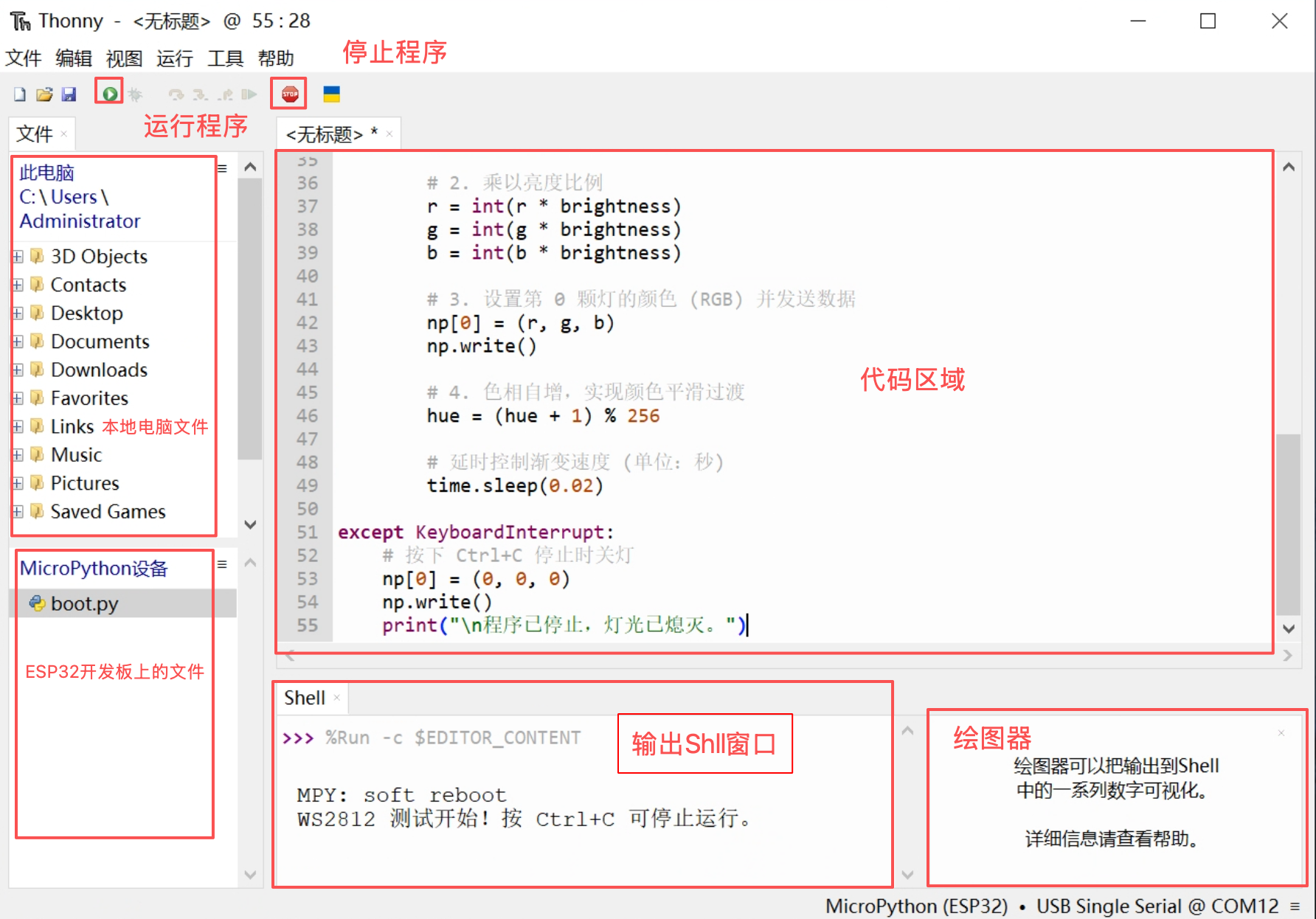Viewport: 1316px width, 919px height.
Task: Click code line time.sleep(0.02)
Action: tap(515, 485)
